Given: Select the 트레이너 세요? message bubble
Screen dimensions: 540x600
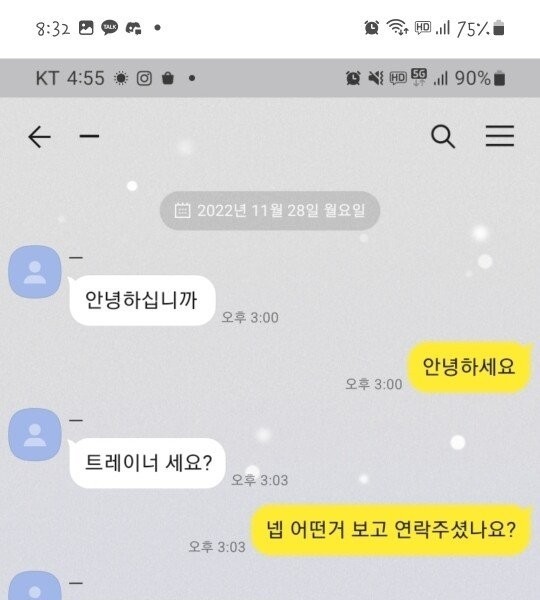Looking at the screenshot, I should tap(147, 463).
